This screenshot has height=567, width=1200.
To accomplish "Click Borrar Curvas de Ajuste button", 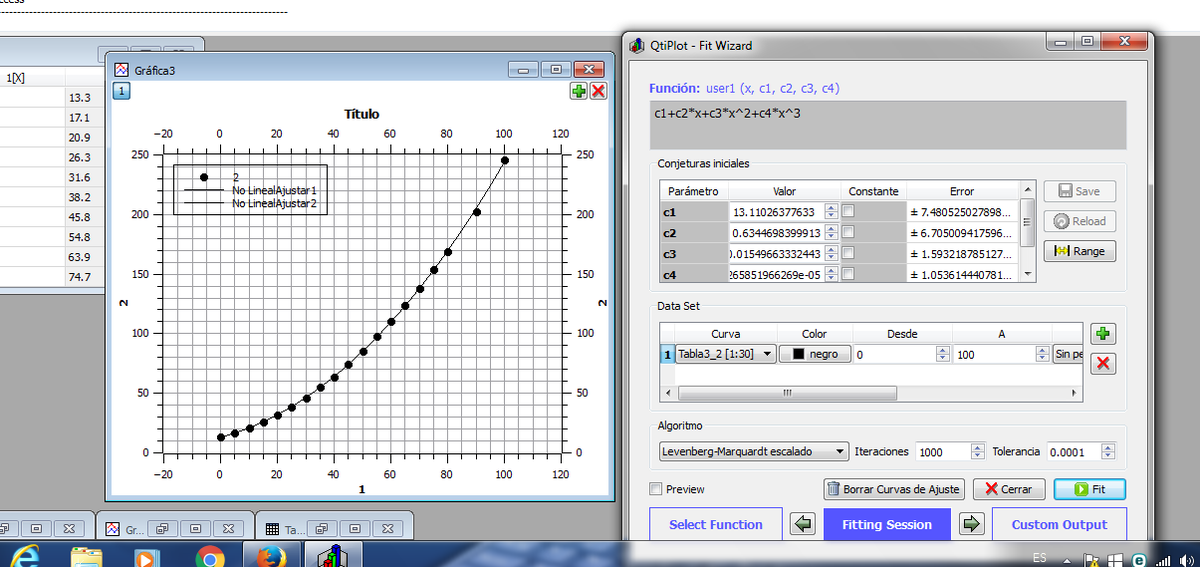I will point(894,489).
